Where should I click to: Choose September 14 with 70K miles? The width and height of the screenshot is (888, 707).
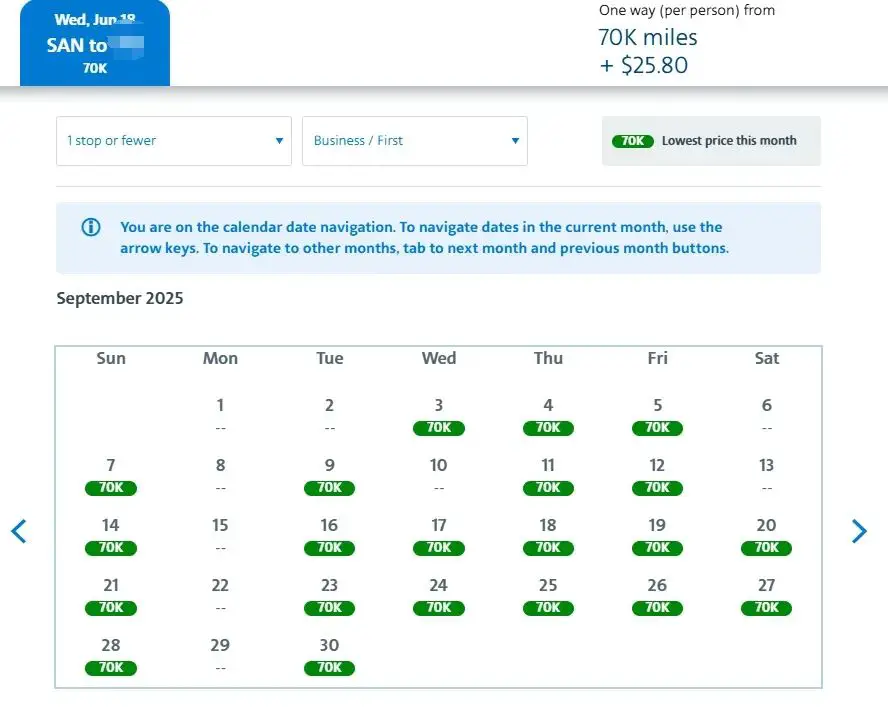(x=111, y=536)
